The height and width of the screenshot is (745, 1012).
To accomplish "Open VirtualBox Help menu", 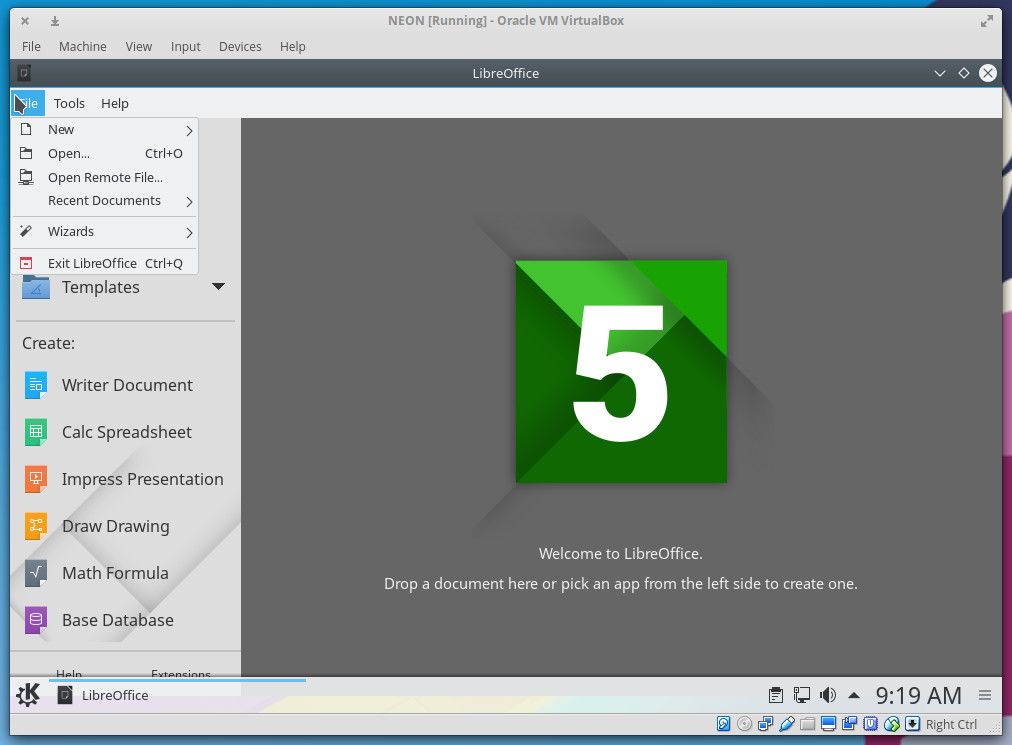I will 292,46.
